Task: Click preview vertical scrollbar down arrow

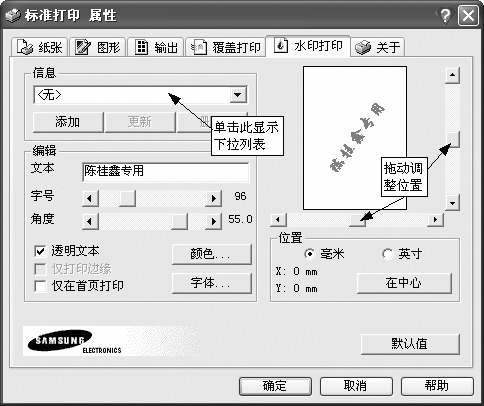Action: (452, 202)
